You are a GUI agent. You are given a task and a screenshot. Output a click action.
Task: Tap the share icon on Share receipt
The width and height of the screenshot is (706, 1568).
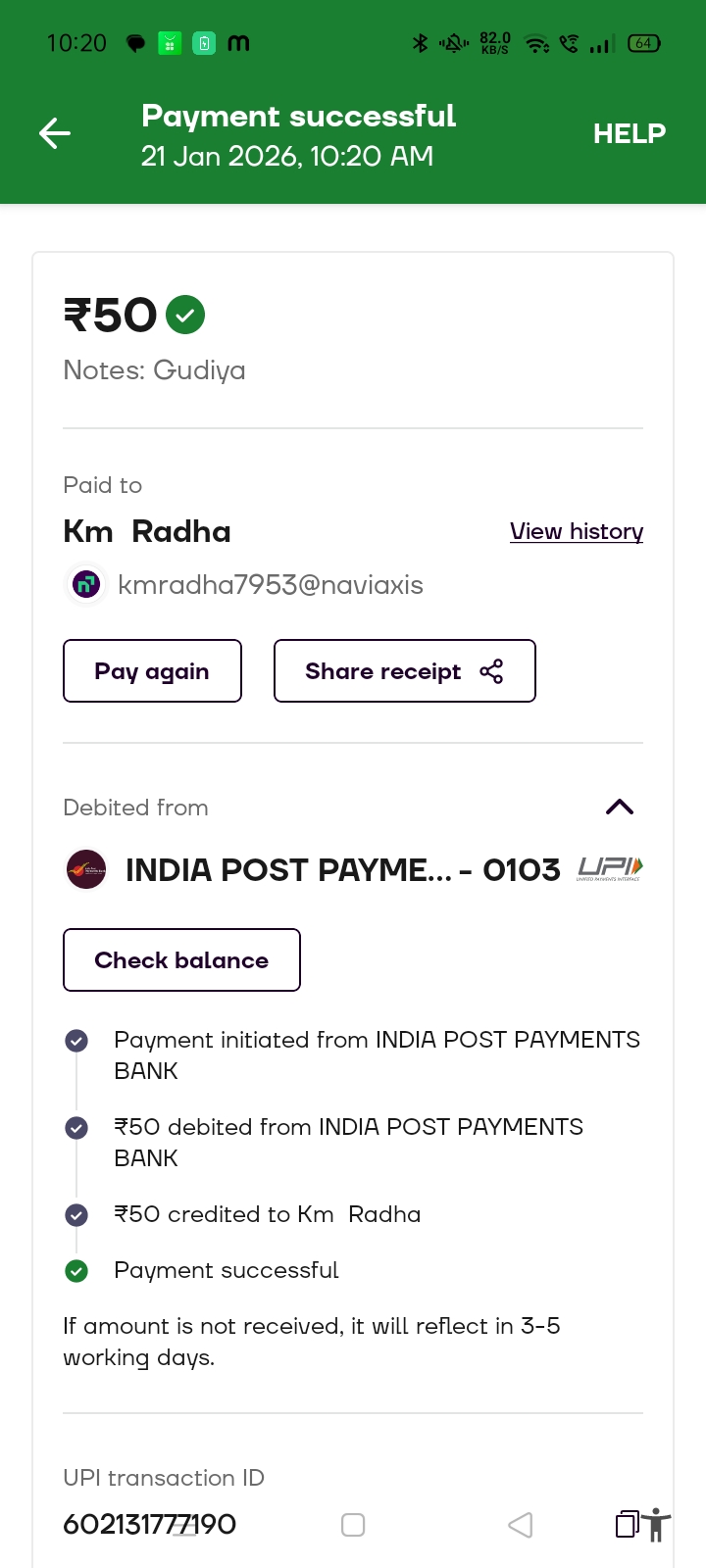491,671
